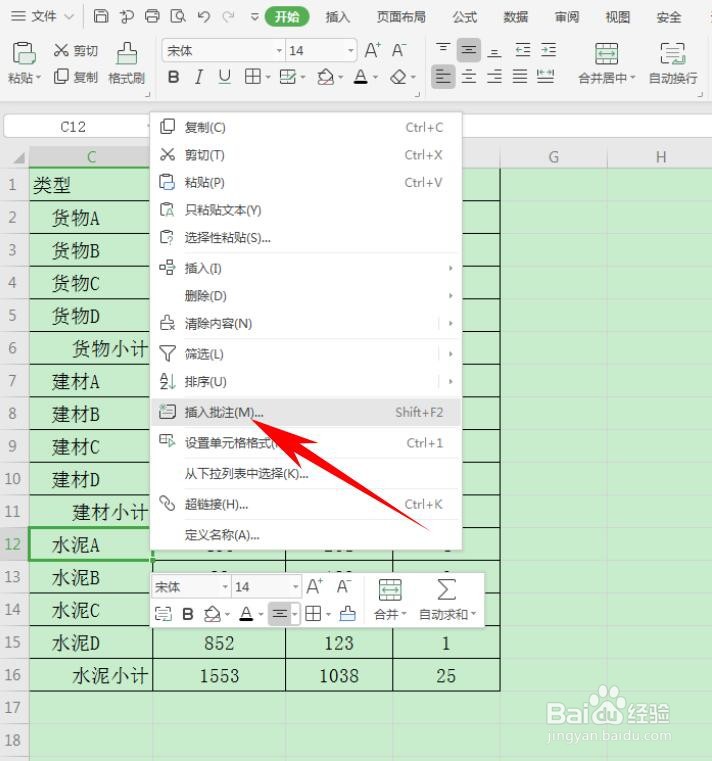Click the Justify alignment icon
712x761 pixels.
[x=520, y=77]
